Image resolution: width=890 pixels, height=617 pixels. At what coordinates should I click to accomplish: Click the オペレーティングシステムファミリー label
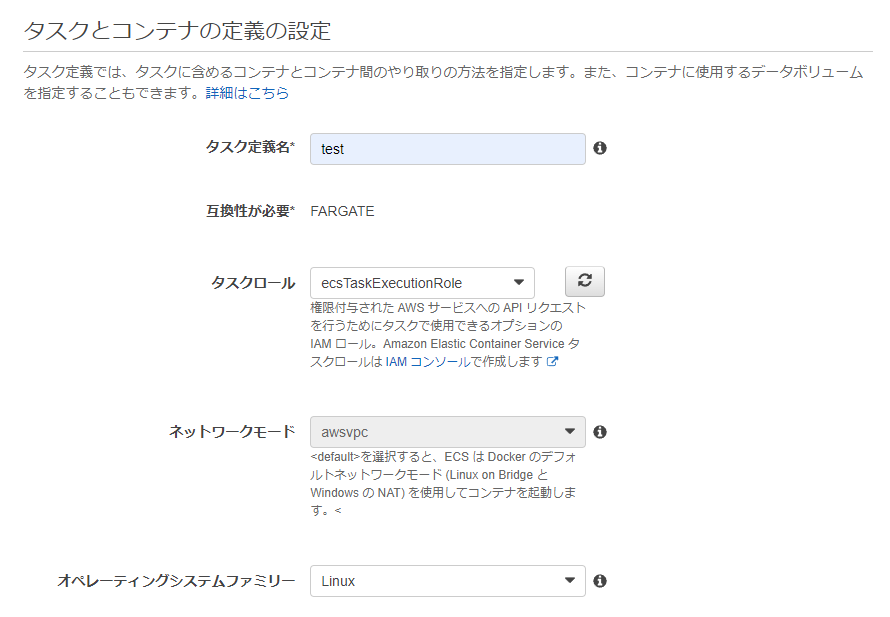[176, 581]
